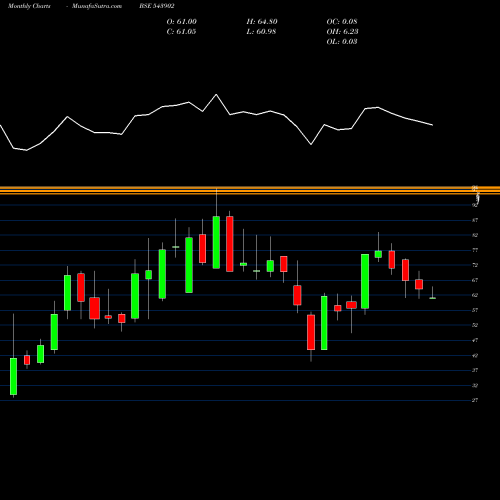Click the first green candle at far left
Image resolution: width=500 pixels, height=500 pixels.
pyautogui.click(x=13, y=376)
